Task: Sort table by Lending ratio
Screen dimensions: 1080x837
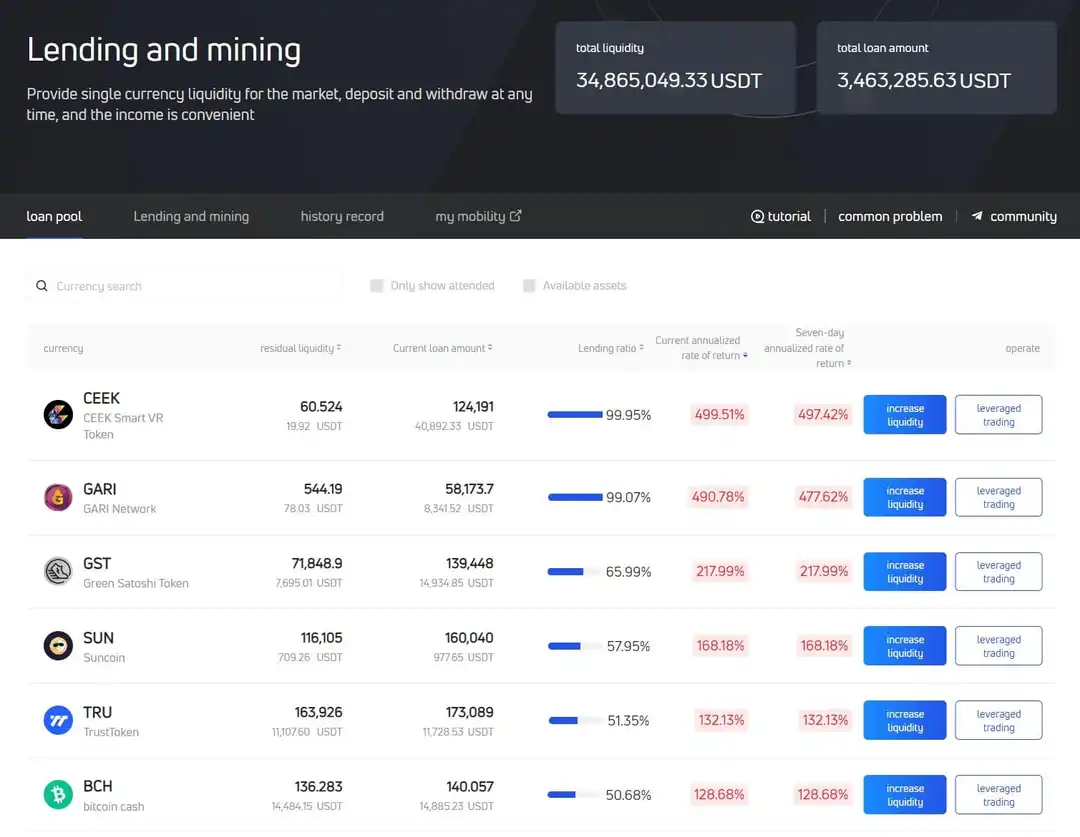Action: [x=610, y=348]
